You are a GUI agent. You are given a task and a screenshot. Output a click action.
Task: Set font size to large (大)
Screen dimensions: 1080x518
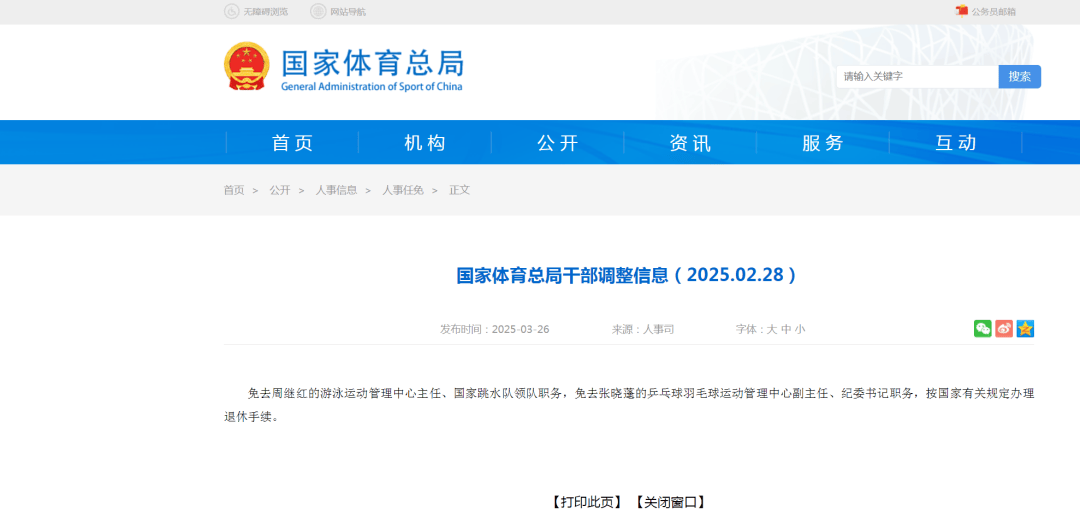(x=771, y=329)
